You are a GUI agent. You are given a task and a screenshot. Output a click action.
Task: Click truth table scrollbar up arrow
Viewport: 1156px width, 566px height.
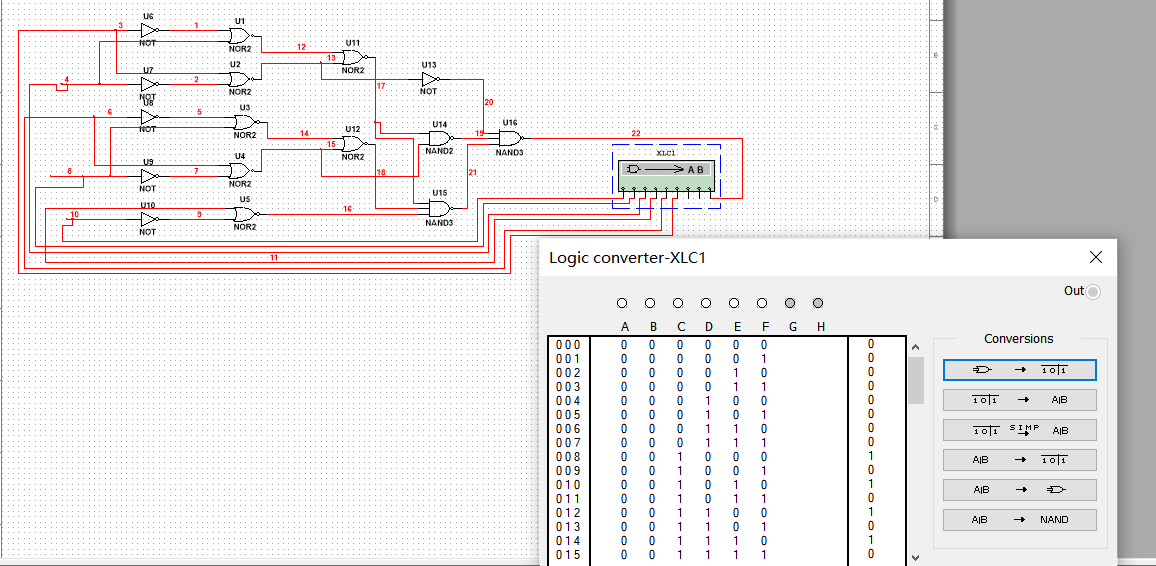[916, 347]
